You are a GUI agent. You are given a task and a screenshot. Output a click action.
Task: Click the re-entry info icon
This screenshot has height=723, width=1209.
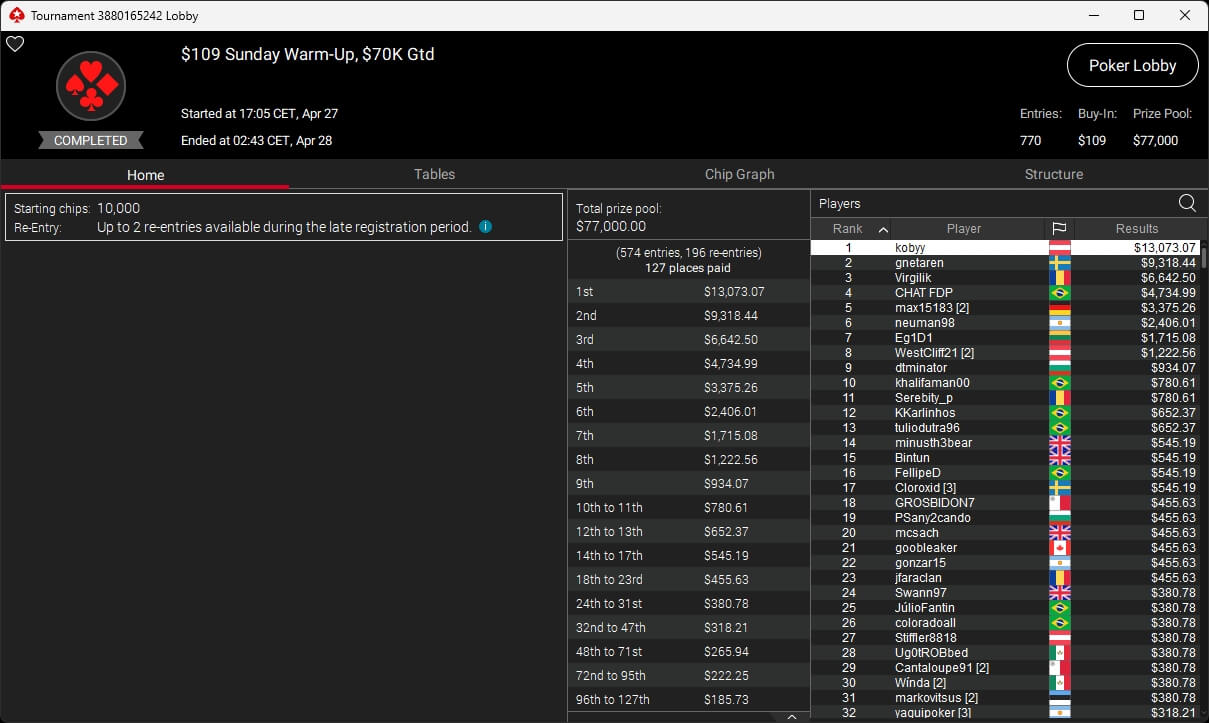pyautogui.click(x=485, y=227)
